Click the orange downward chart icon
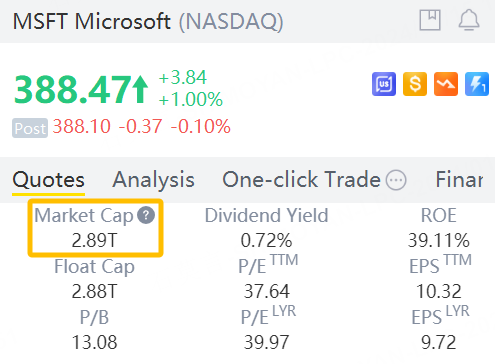The height and width of the screenshot is (364, 495). click(x=446, y=84)
